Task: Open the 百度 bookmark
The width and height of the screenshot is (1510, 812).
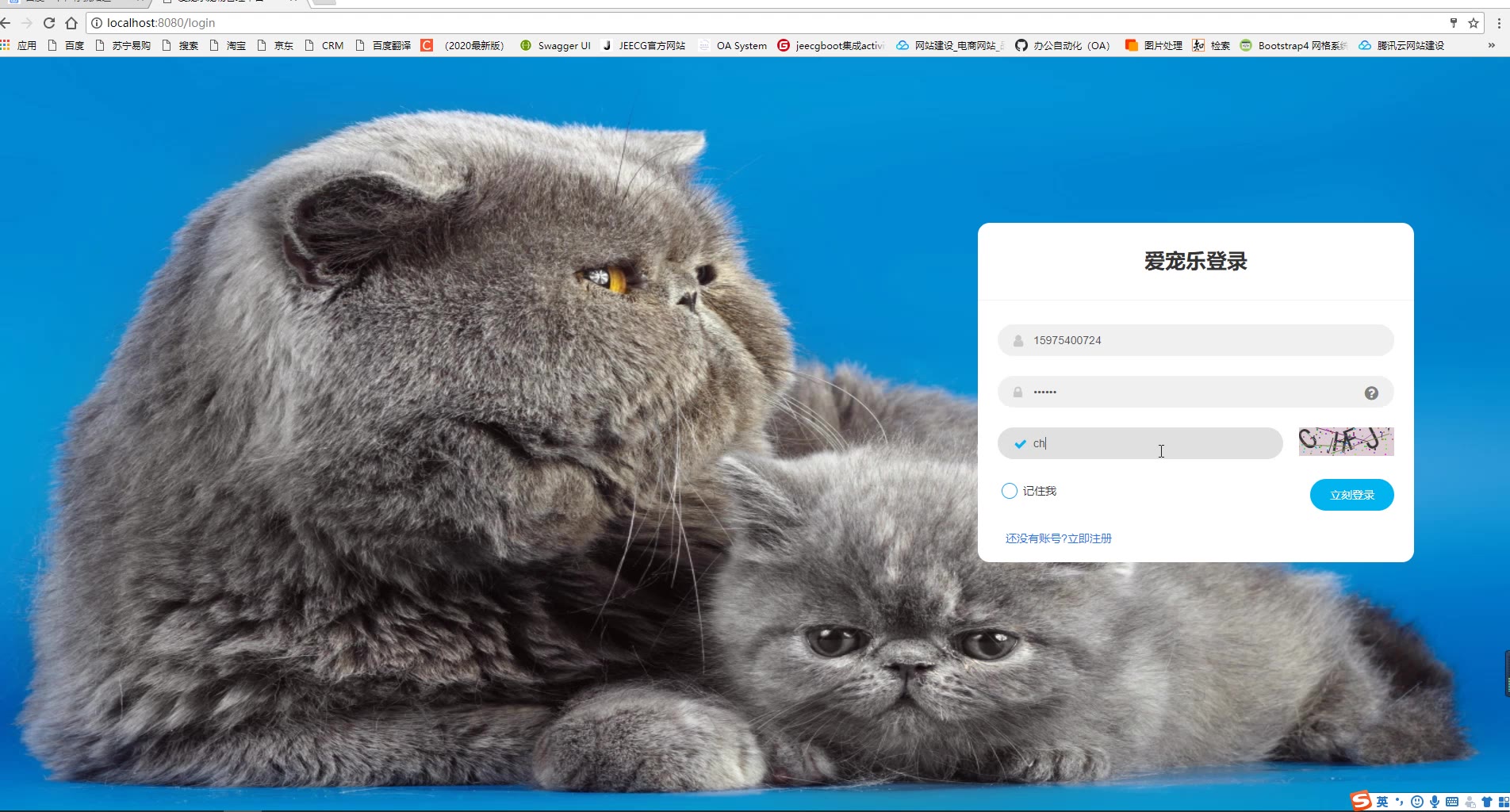Action: pyautogui.click(x=66, y=45)
